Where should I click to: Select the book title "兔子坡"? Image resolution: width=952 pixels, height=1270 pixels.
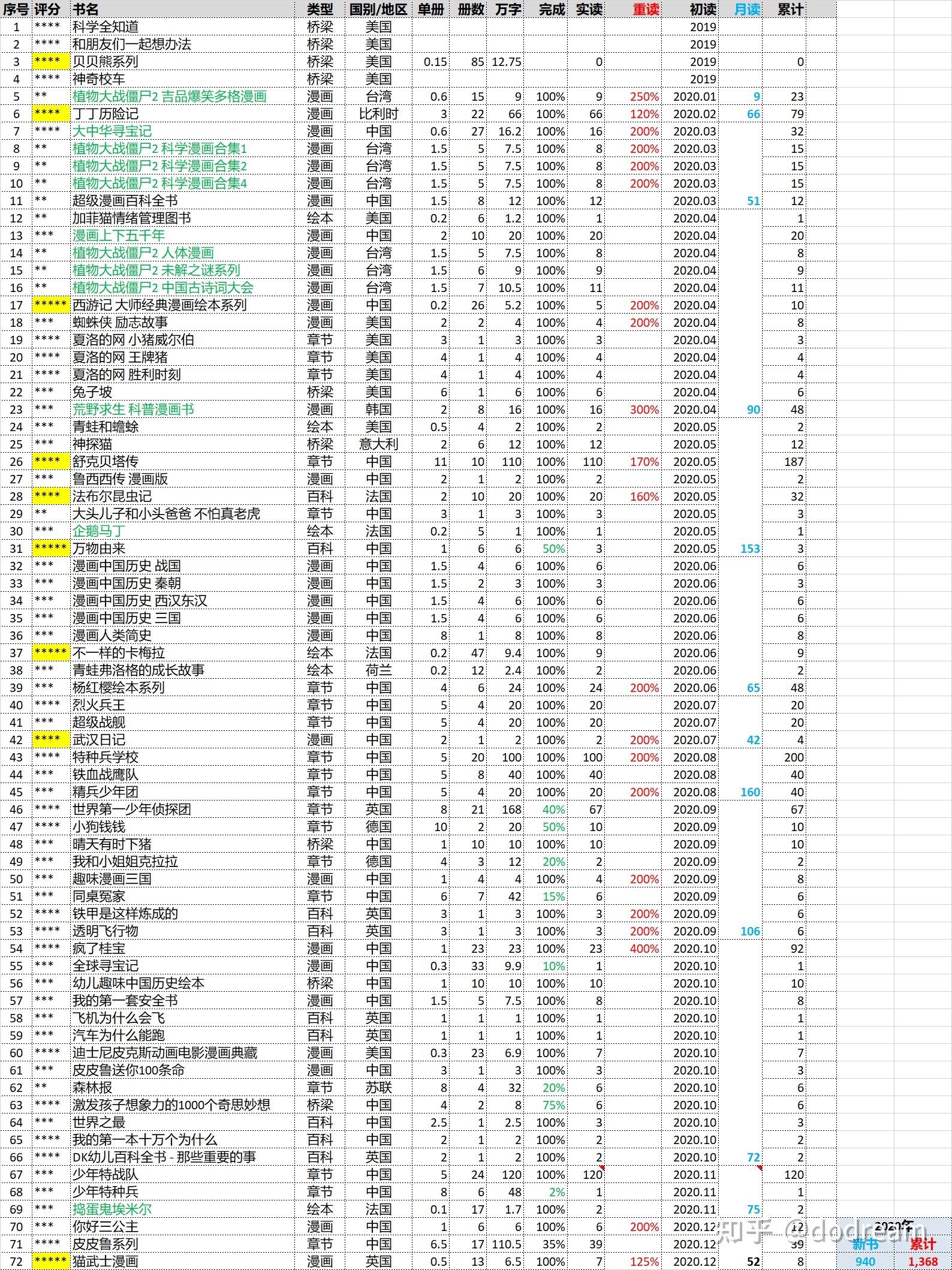pyautogui.click(x=92, y=392)
